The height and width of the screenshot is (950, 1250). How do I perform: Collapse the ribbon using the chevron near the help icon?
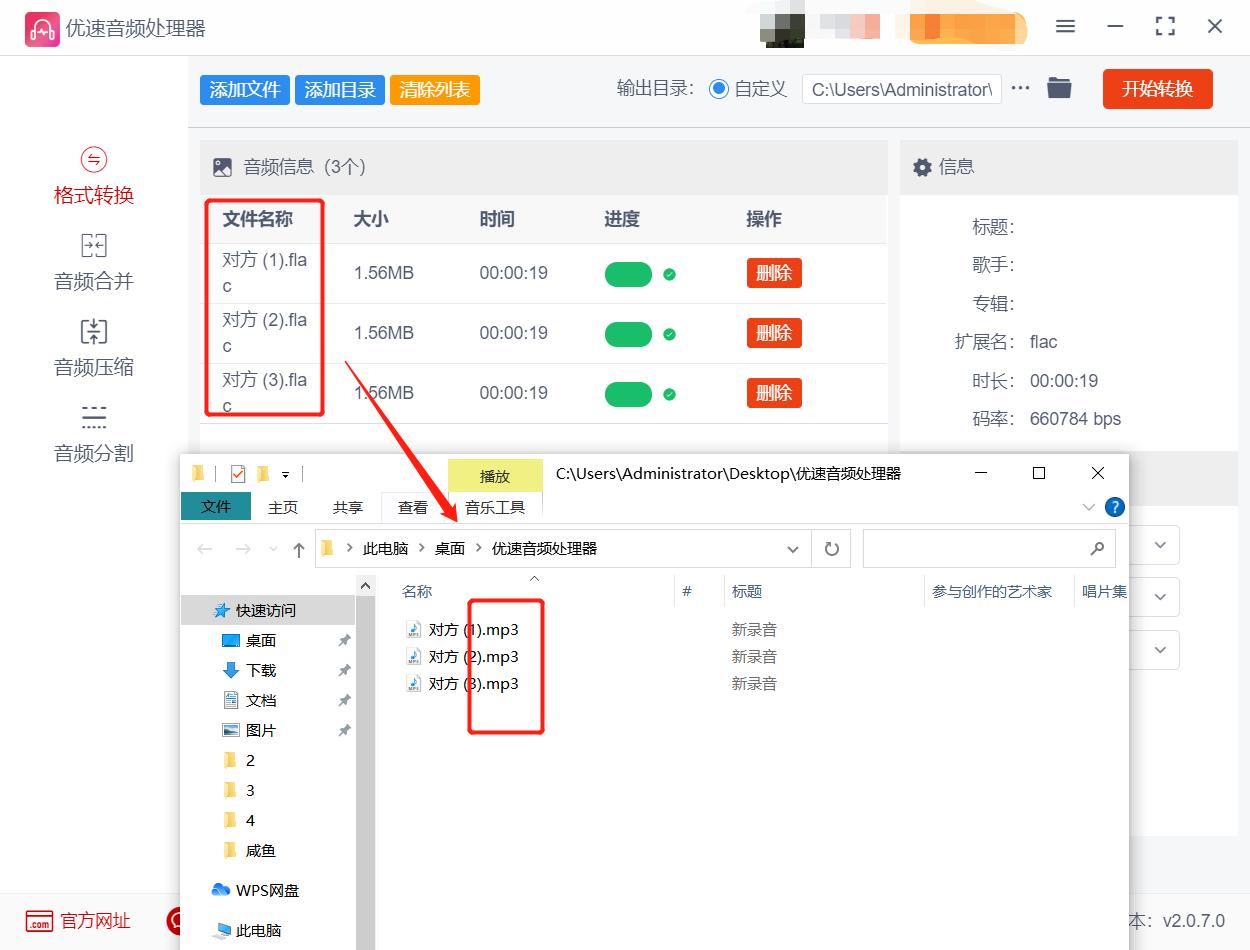pos(1088,506)
